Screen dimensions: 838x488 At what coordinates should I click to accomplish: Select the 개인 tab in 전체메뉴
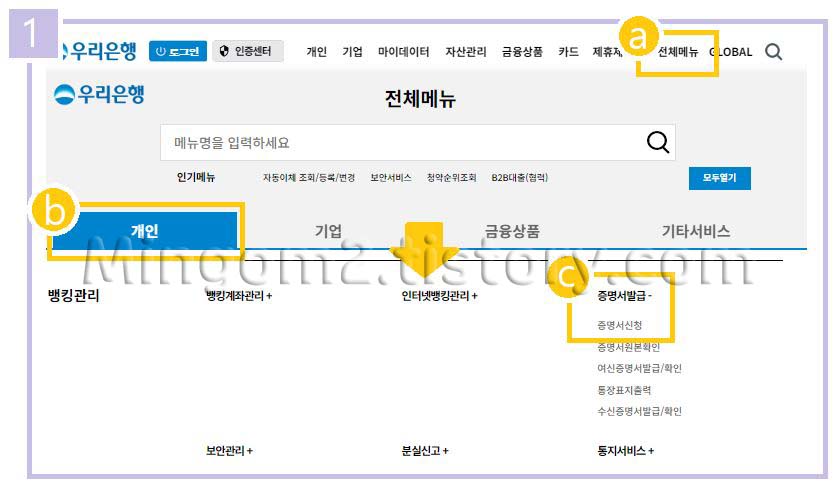145,231
